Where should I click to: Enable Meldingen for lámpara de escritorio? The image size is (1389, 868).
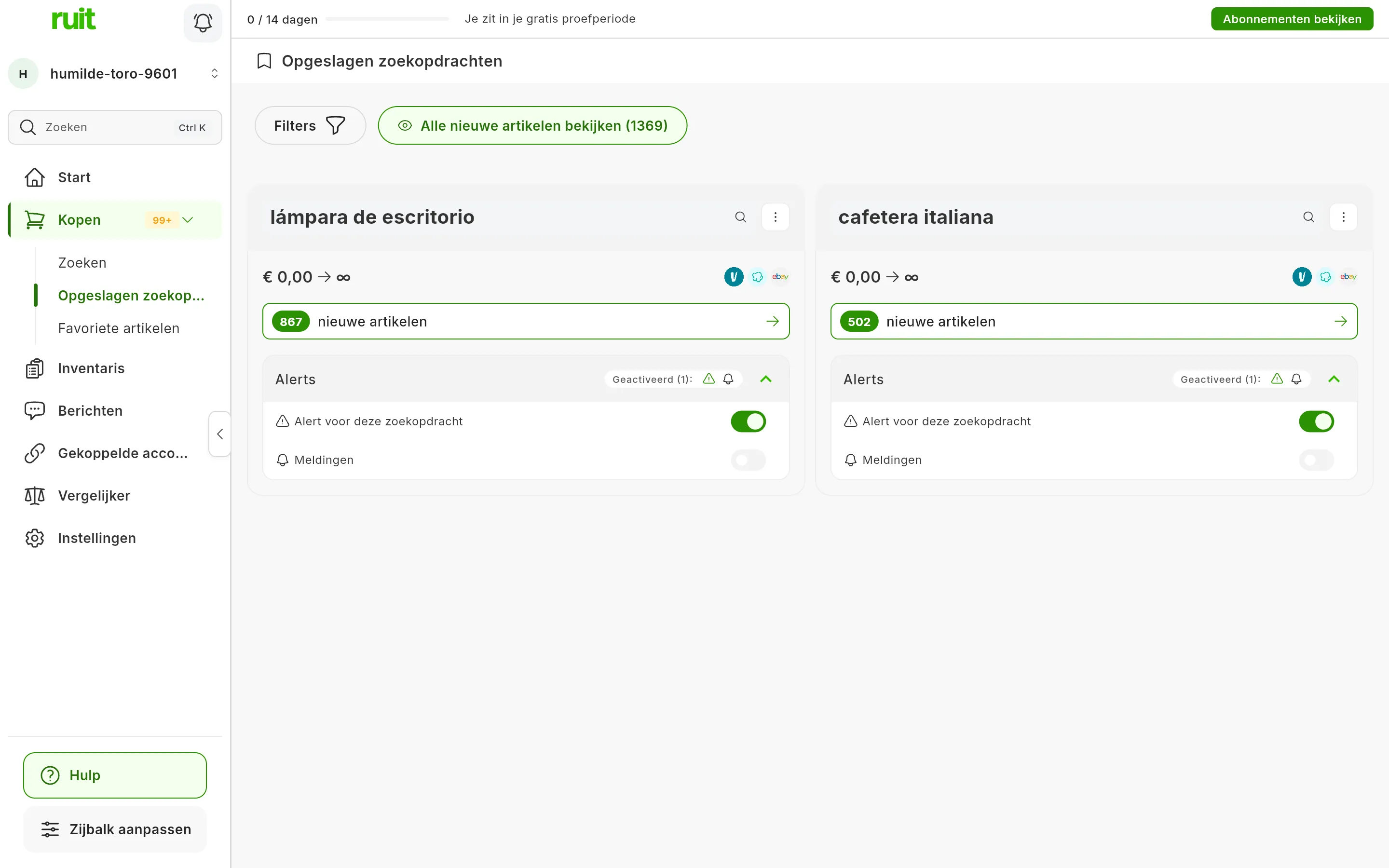(748, 460)
